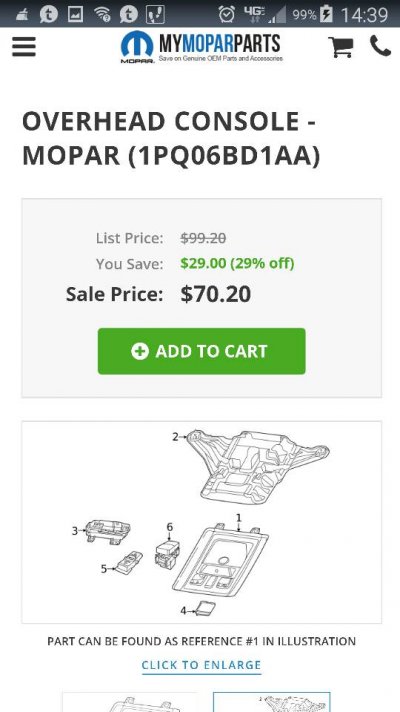Go to MyMoparParts home via logo
400x712 pixels.
point(202,46)
